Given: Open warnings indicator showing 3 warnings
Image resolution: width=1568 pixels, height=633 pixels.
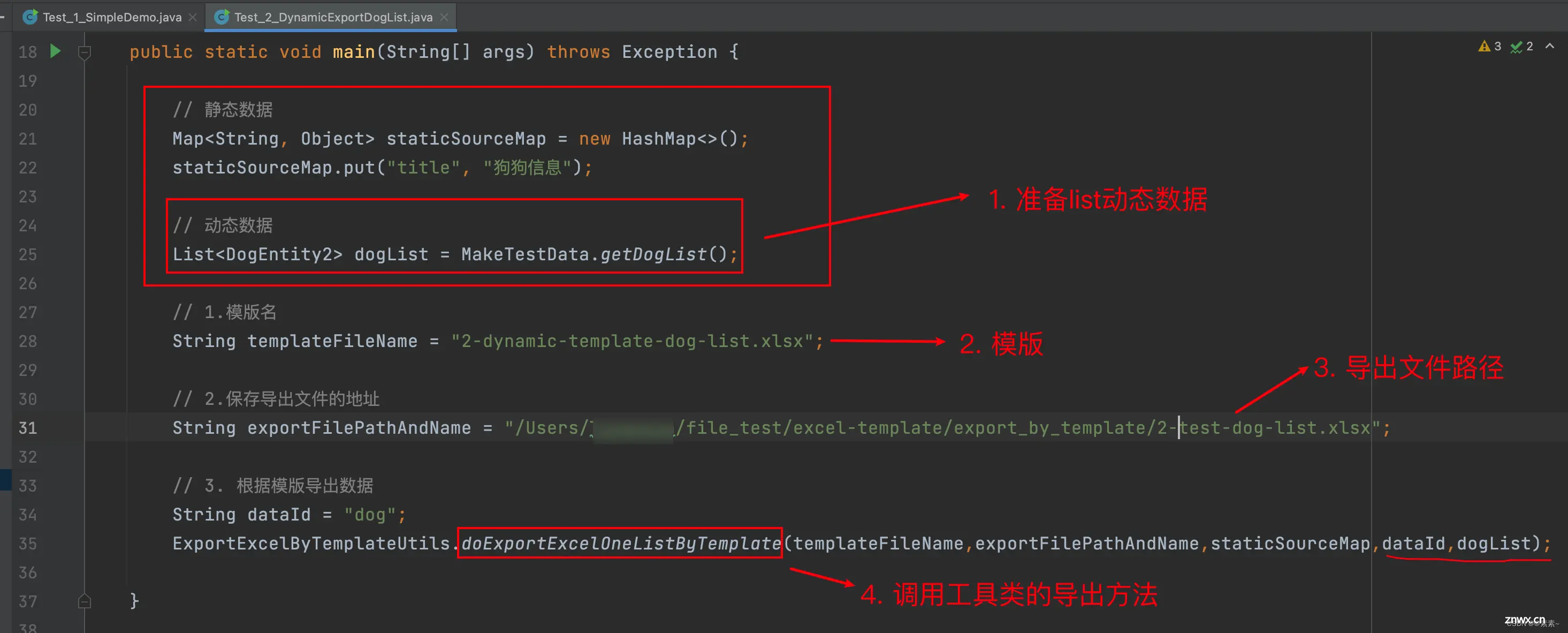Looking at the screenshot, I should [1489, 46].
